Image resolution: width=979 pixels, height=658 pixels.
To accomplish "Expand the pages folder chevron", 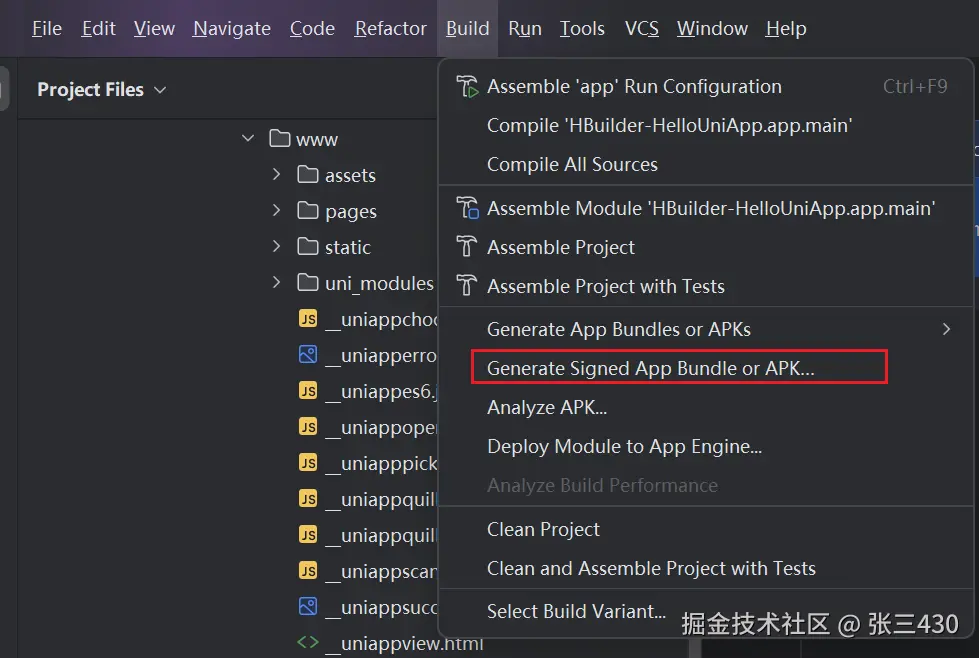I will pyautogui.click(x=277, y=210).
